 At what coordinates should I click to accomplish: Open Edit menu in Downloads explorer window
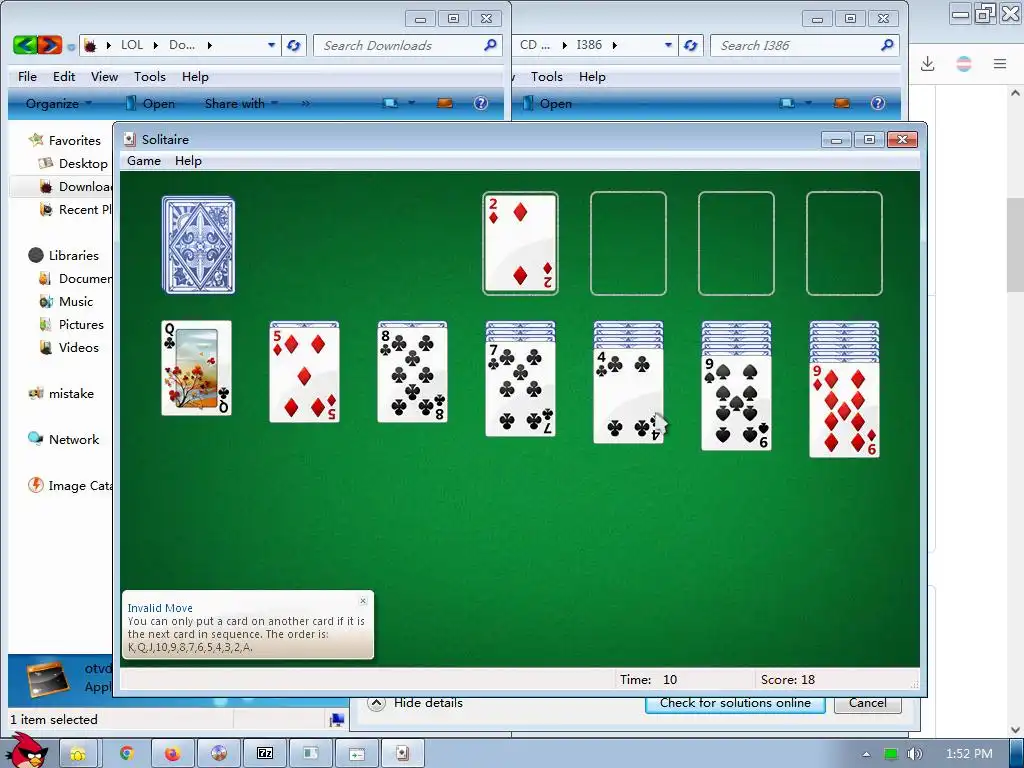pyautogui.click(x=64, y=76)
